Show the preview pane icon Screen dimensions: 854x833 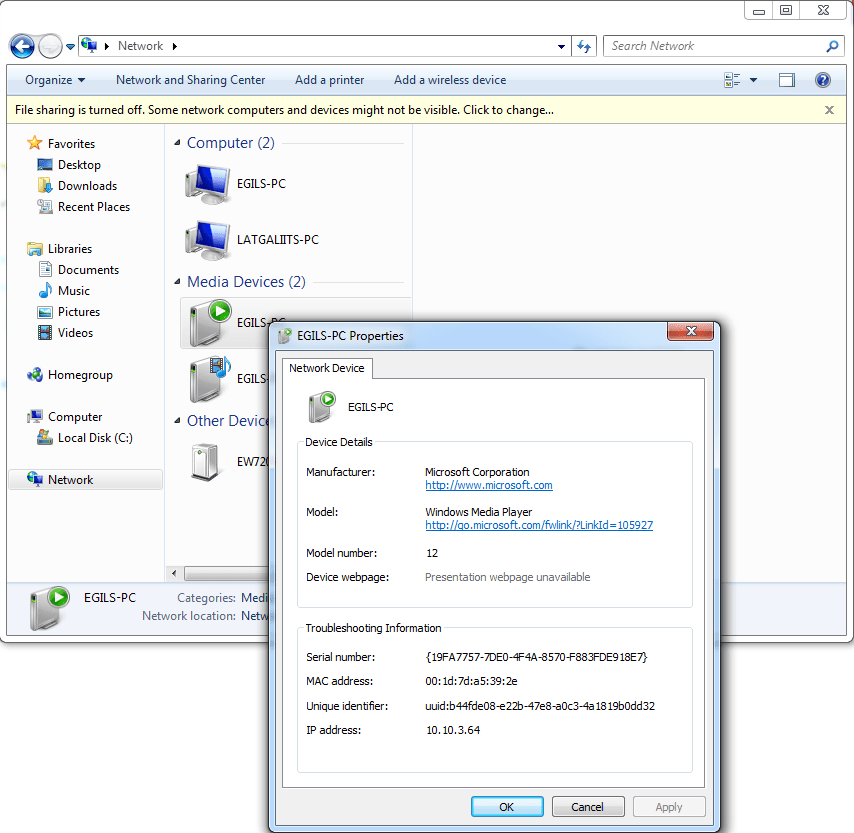786,79
